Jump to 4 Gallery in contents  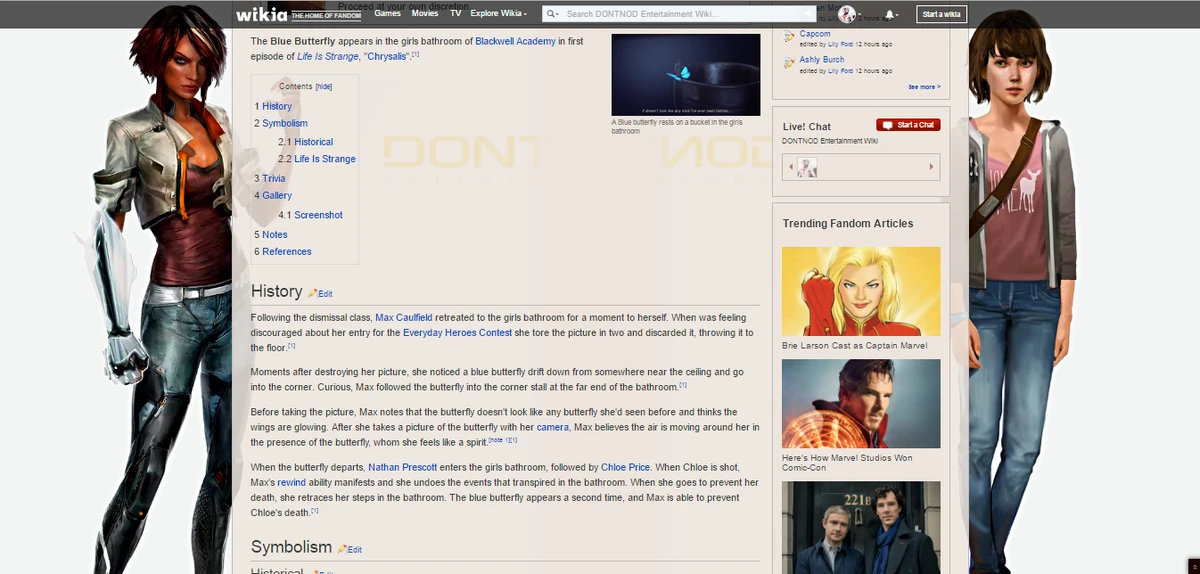coord(273,195)
